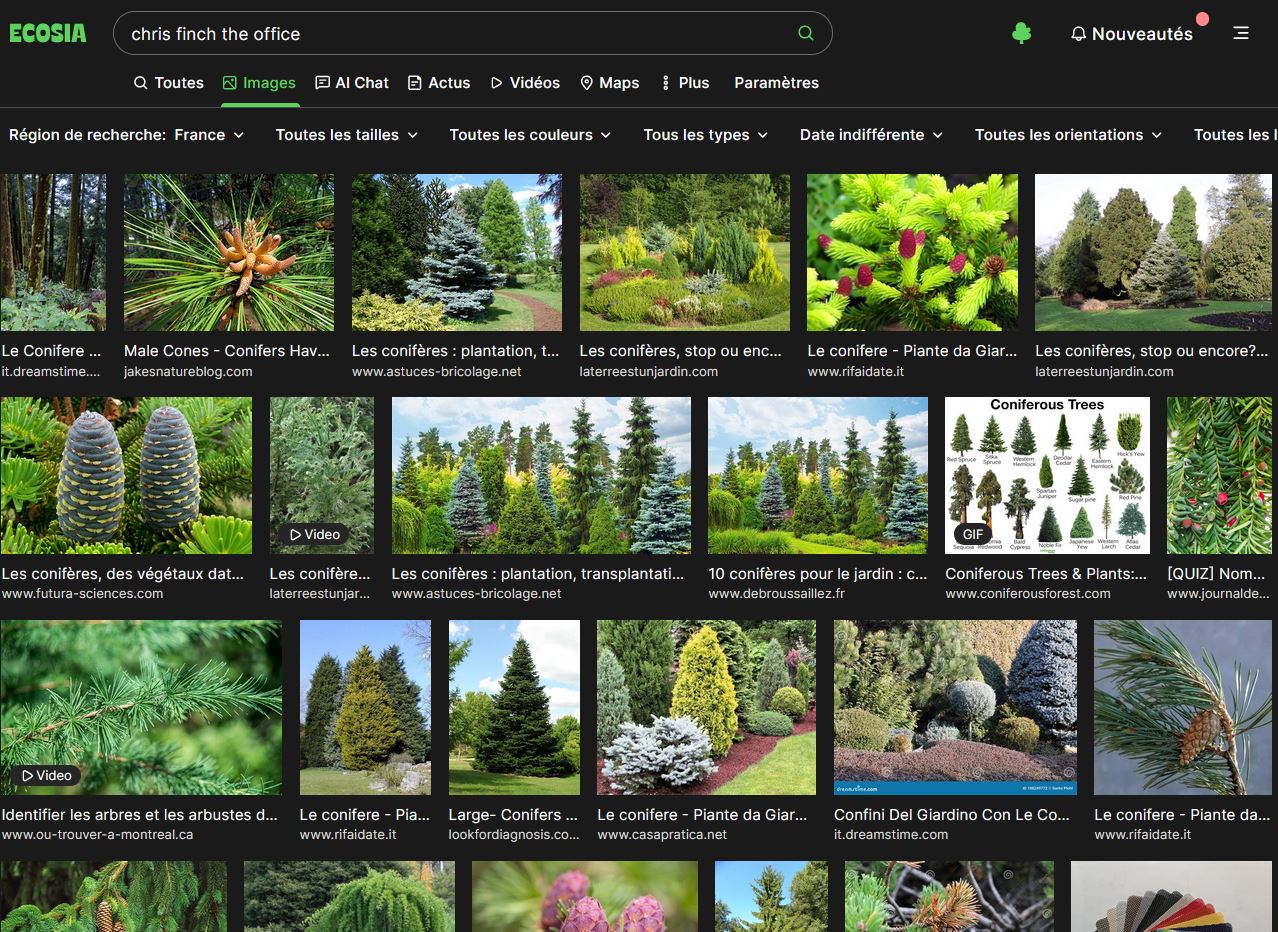Expand the Toutes les orientations filter

(1068, 135)
